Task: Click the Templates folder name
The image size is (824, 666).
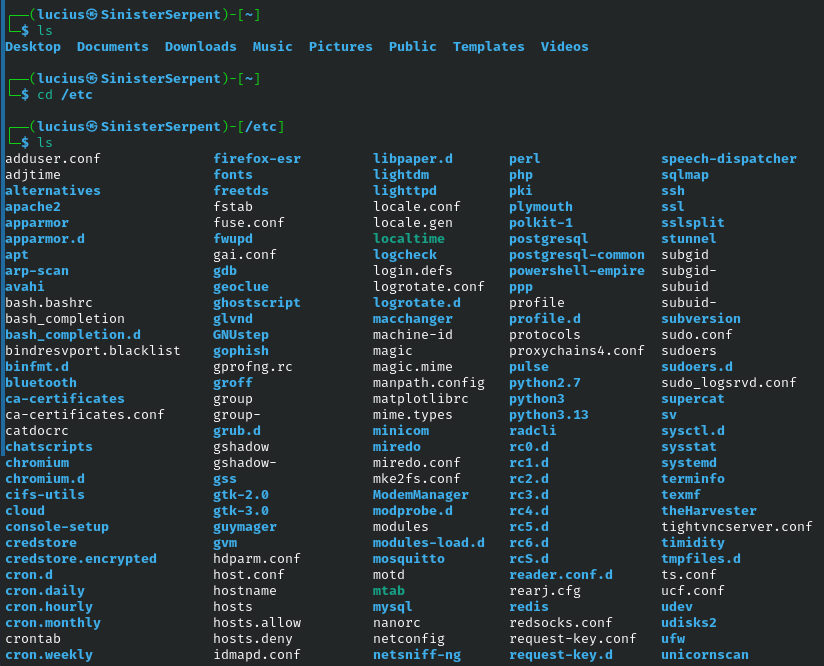Action: click(488, 47)
